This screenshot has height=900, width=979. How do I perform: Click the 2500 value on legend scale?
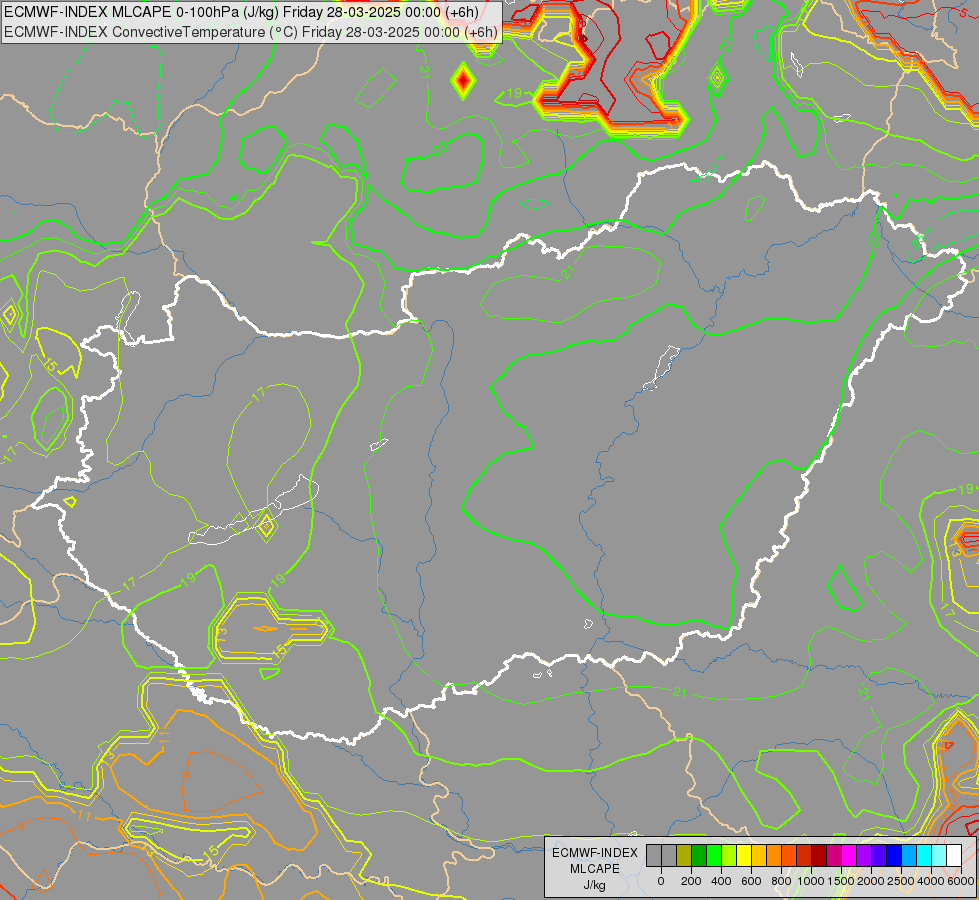pyautogui.click(x=901, y=881)
